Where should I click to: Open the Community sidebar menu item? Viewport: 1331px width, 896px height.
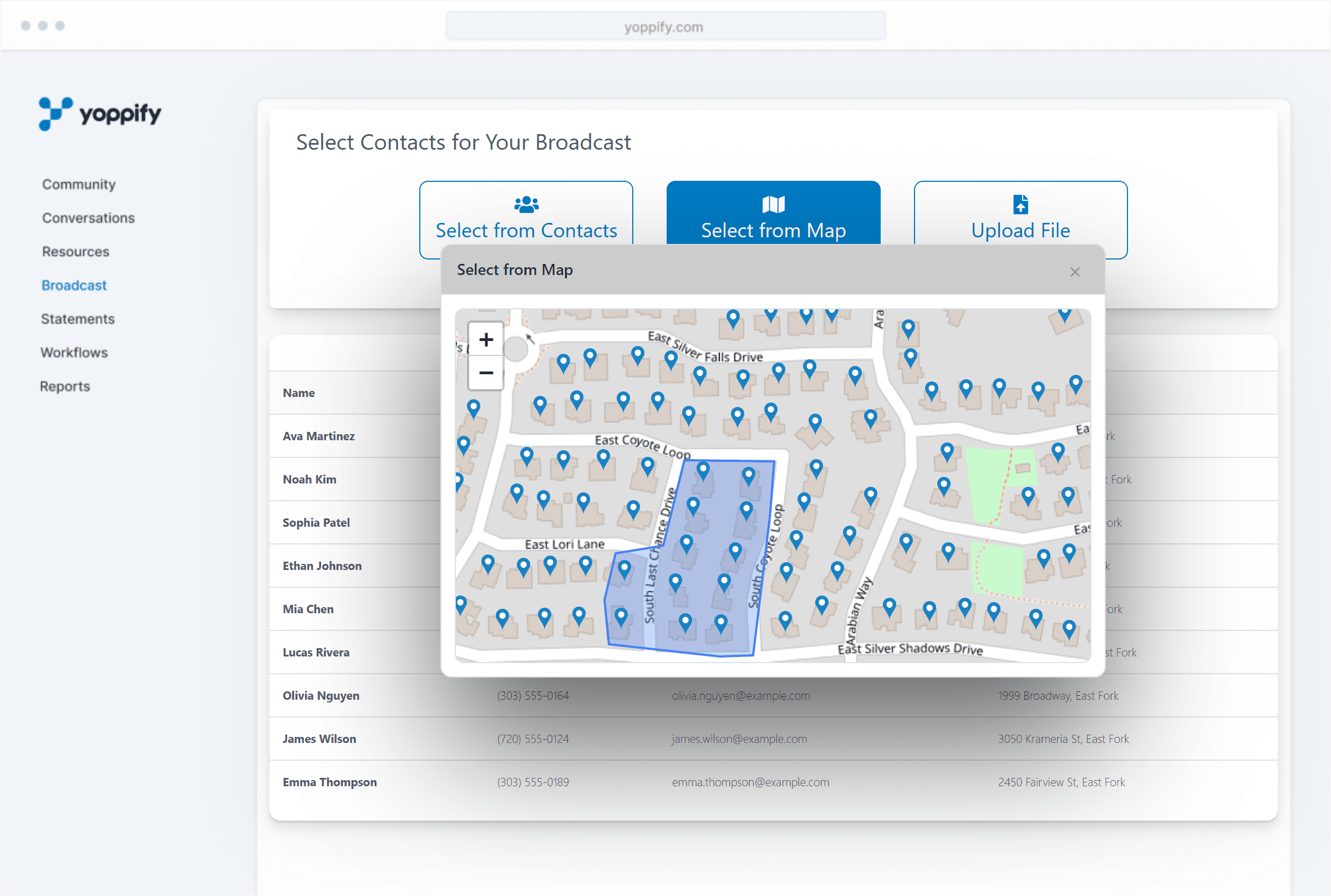pos(79,184)
